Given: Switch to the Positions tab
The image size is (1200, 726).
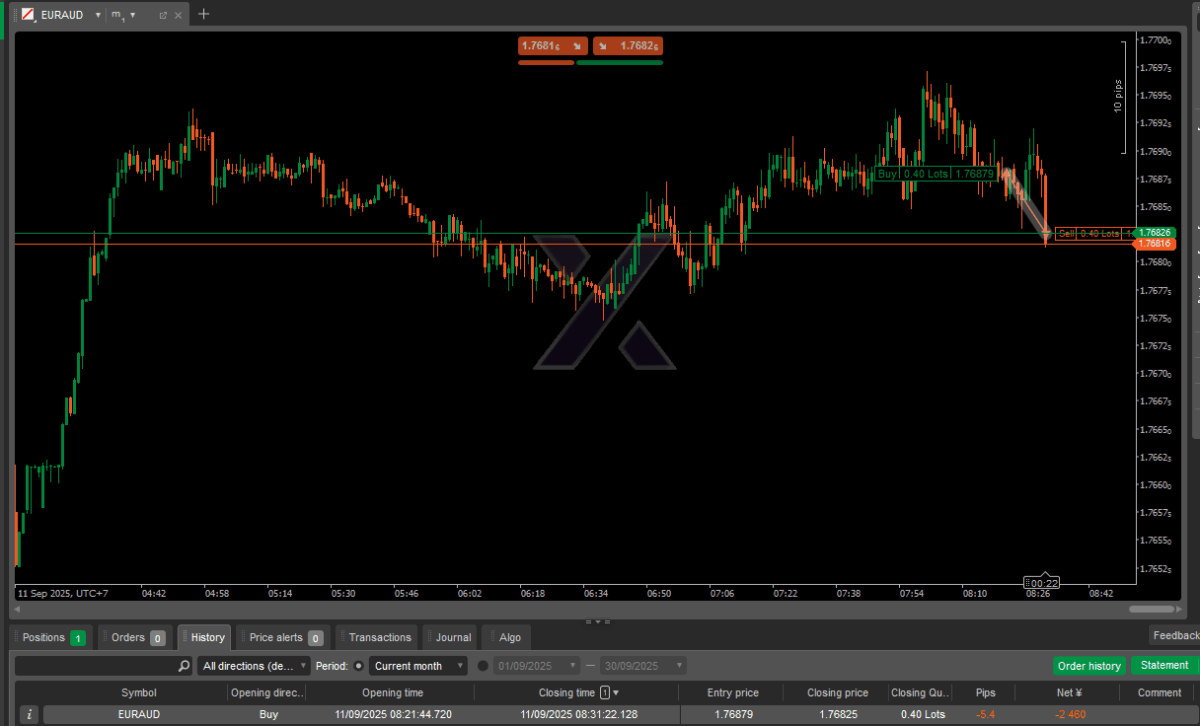Looking at the screenshot, I should [50, 637].
